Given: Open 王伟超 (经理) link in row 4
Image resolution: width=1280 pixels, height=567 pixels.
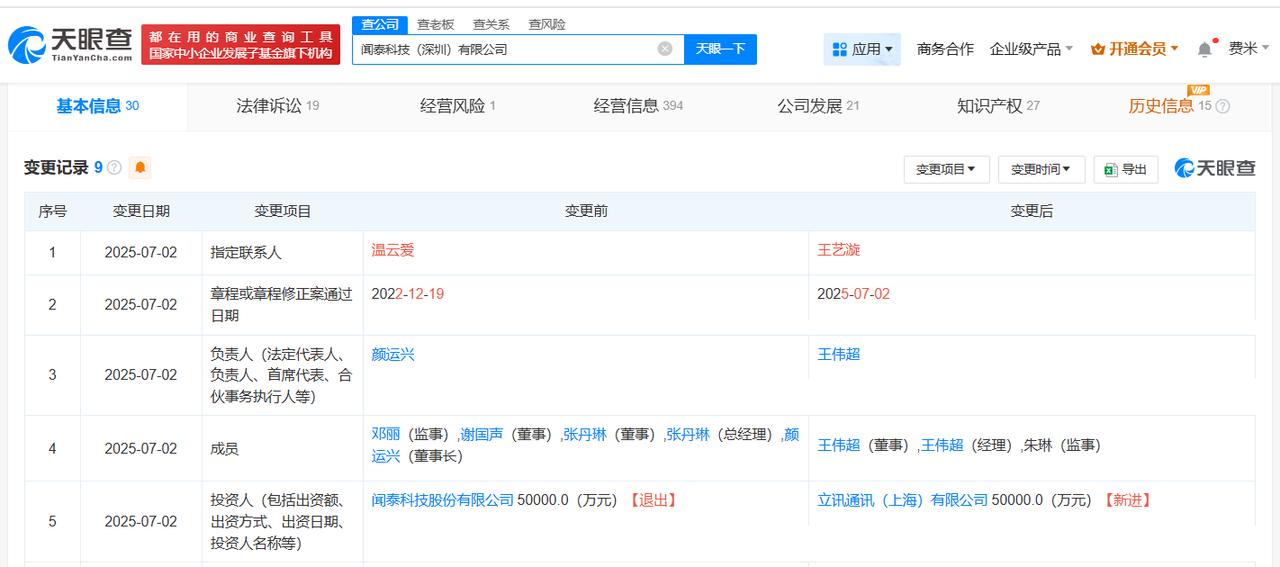Looking at the screenshot, I should [x=943, y=445].
